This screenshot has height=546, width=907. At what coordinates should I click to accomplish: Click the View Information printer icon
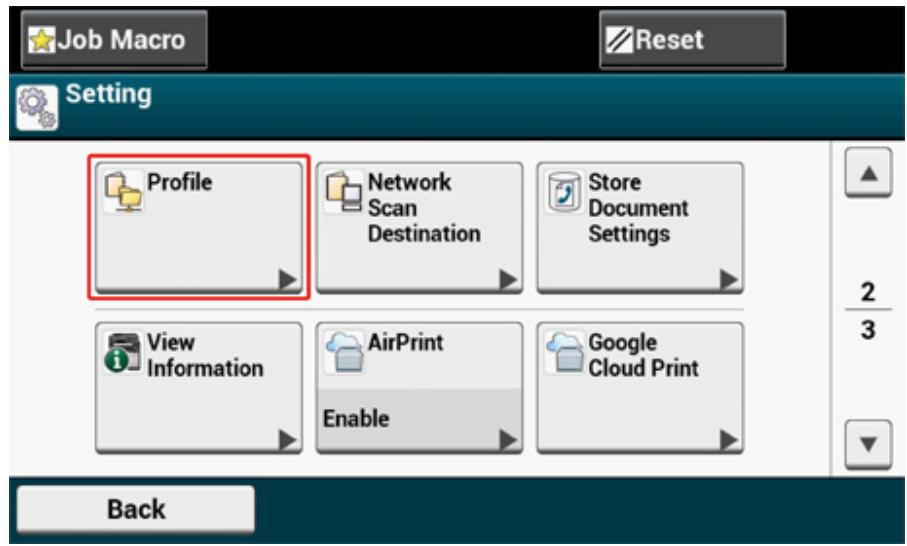pos(123,352)
